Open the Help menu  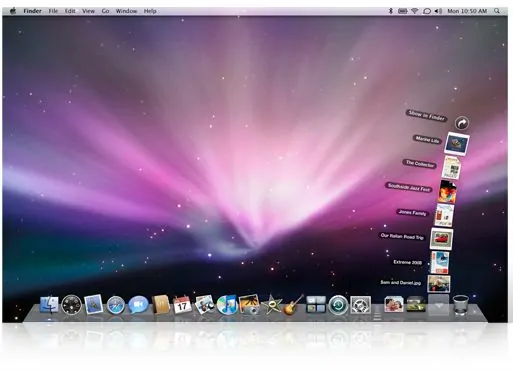pos(150,11)
